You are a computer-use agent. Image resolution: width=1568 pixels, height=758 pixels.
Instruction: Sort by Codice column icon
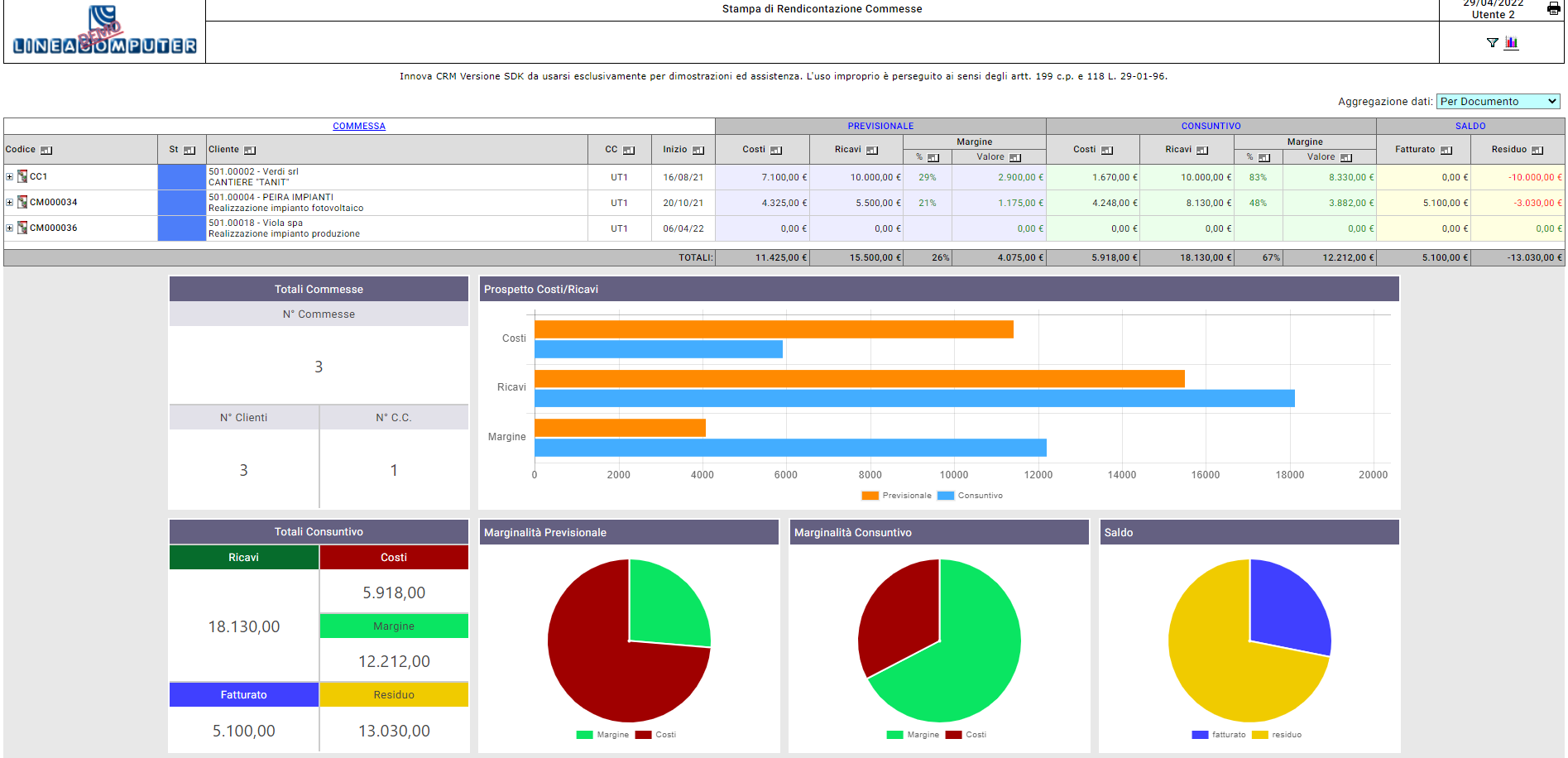click(46, 151)
